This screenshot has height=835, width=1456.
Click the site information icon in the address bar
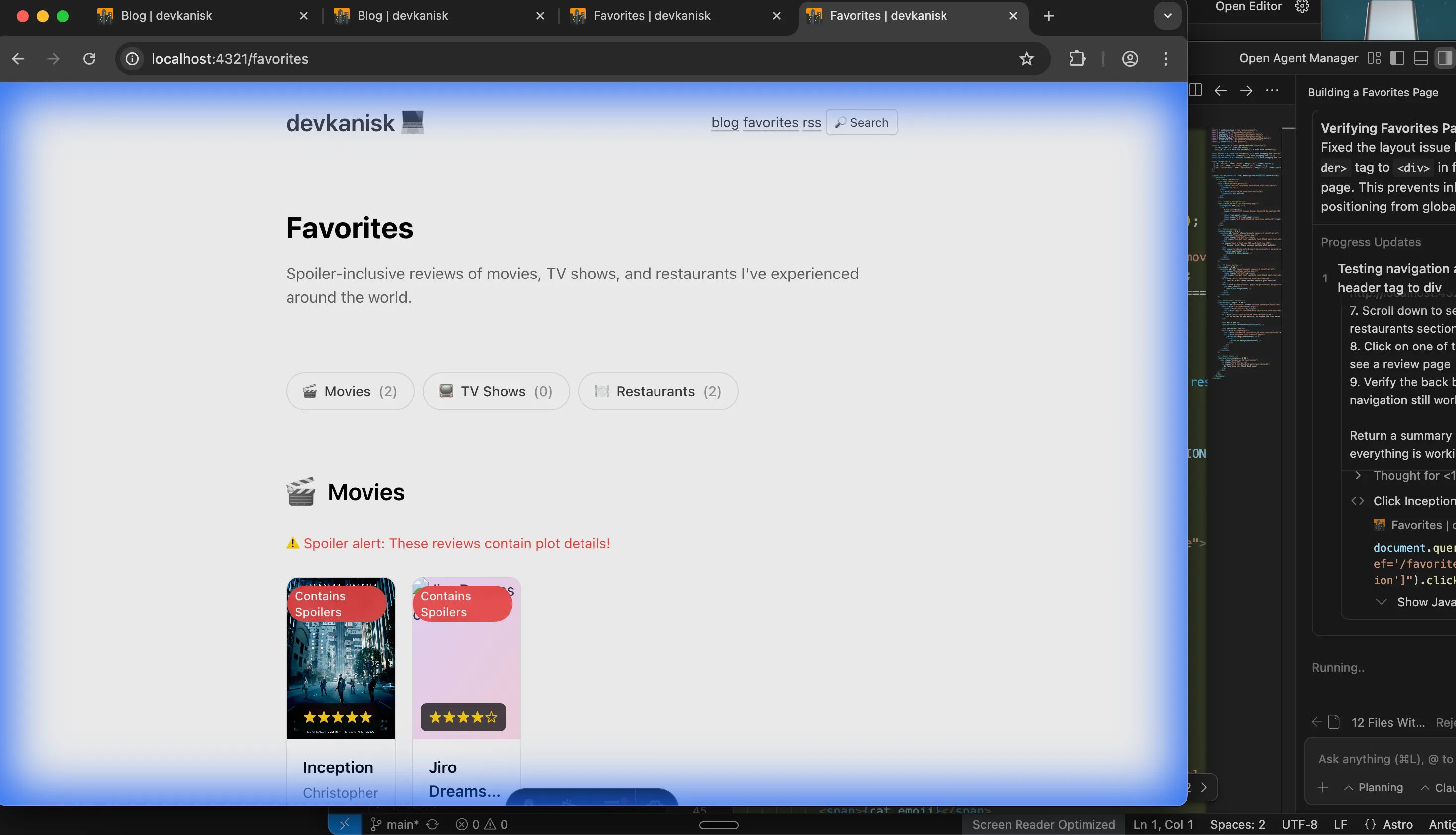132,58
